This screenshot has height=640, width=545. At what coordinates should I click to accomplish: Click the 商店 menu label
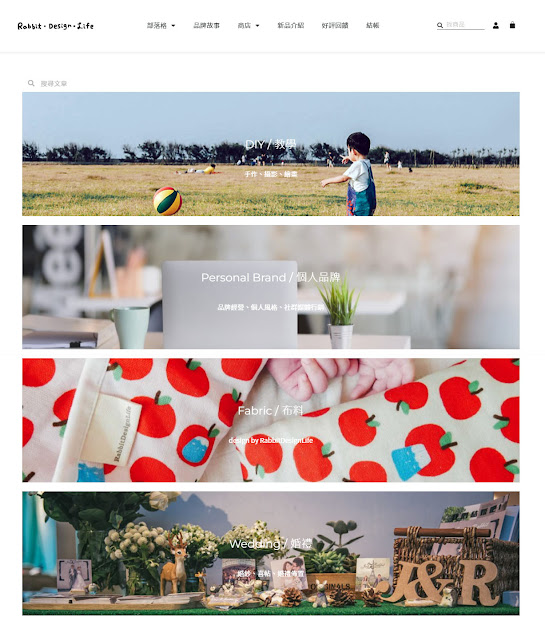244,25
